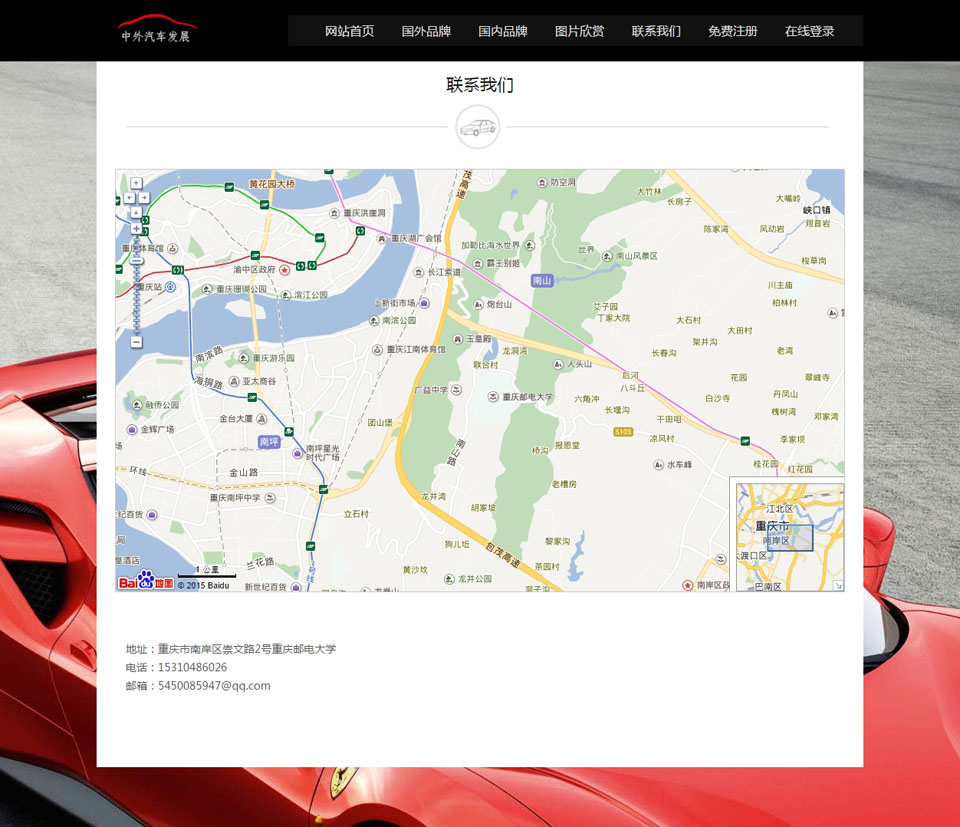Click the 长江索道 marker icon
This screenshot has height=827, width=960.
point(419,272)
